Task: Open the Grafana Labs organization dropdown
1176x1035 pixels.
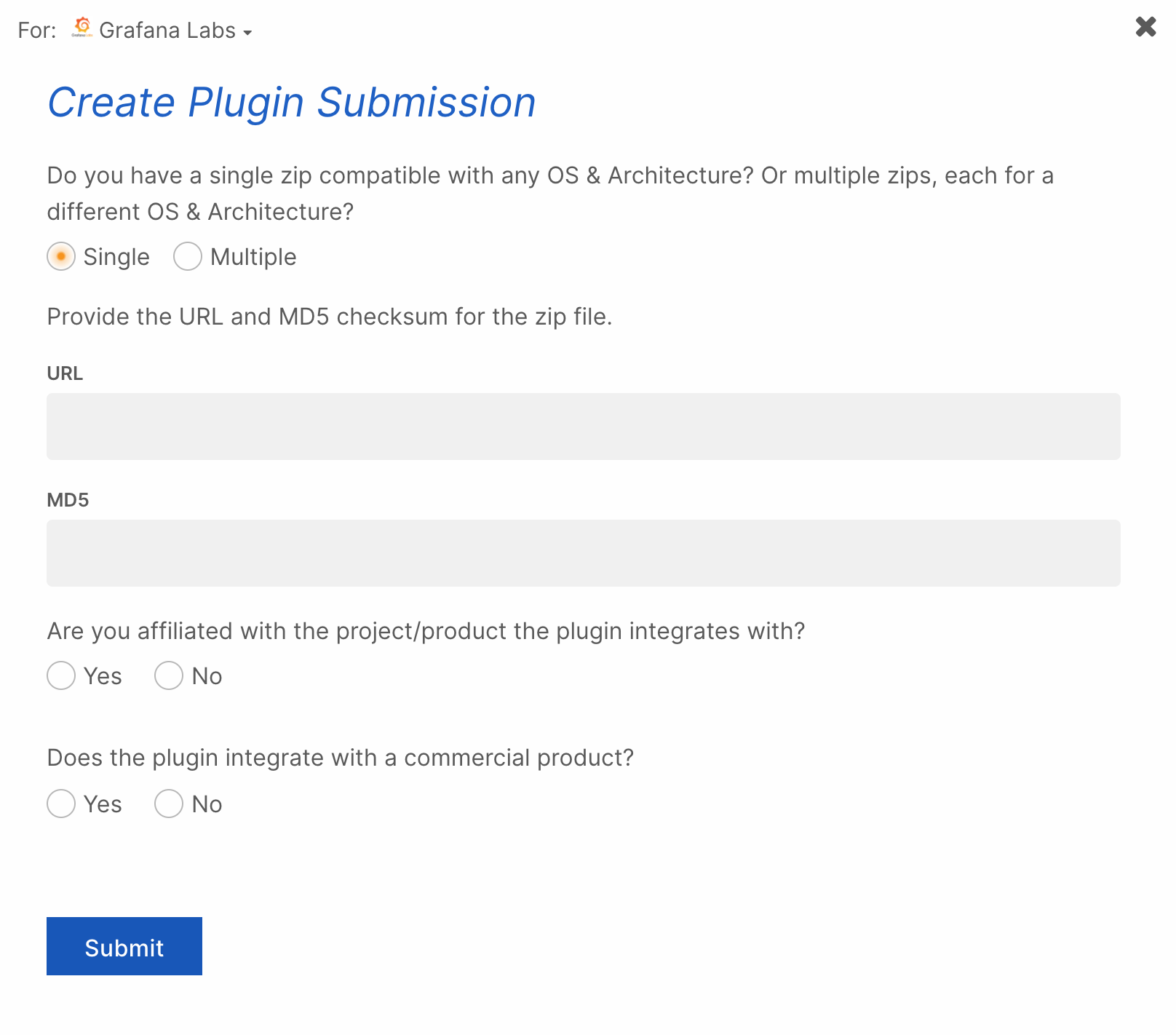Action: [x=167, y=30]
